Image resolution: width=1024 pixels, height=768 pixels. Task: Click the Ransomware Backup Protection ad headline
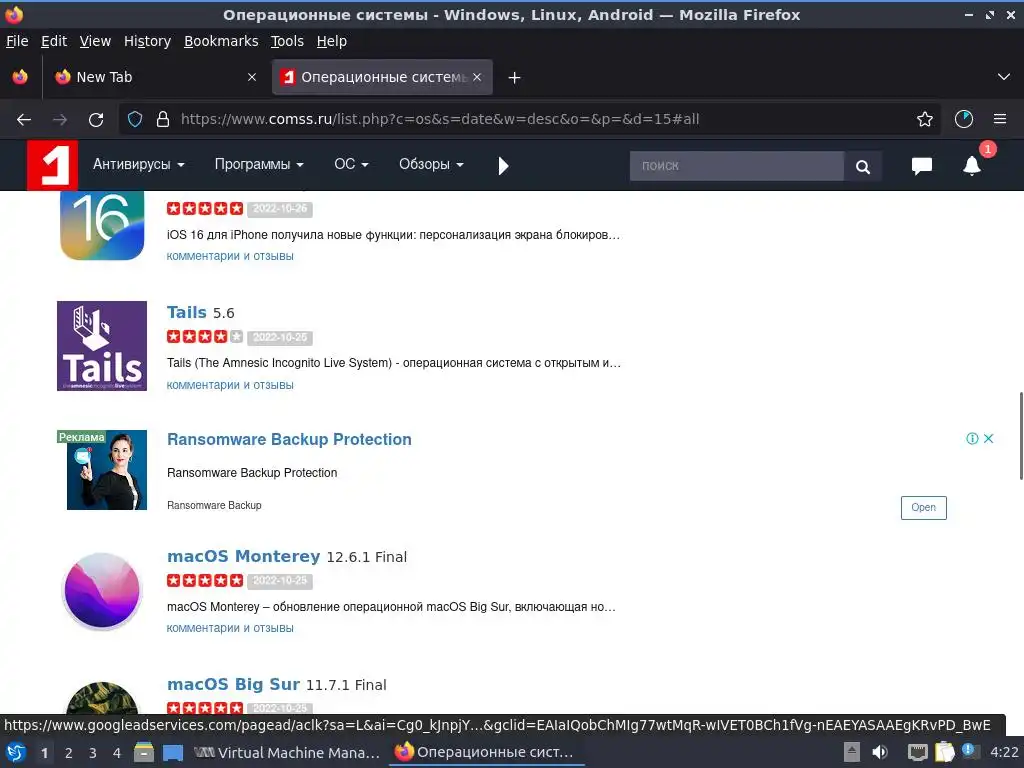289,440
